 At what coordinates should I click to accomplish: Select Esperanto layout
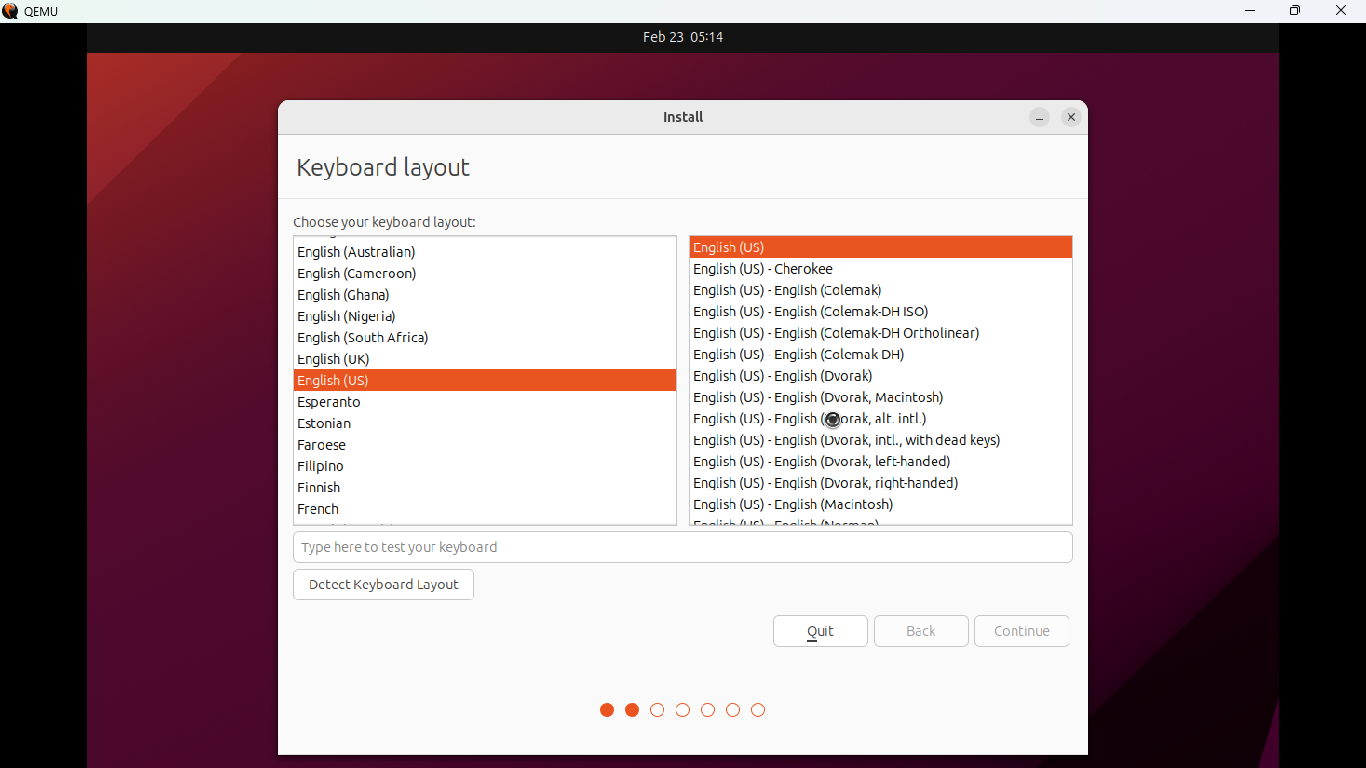coord(485,402)
